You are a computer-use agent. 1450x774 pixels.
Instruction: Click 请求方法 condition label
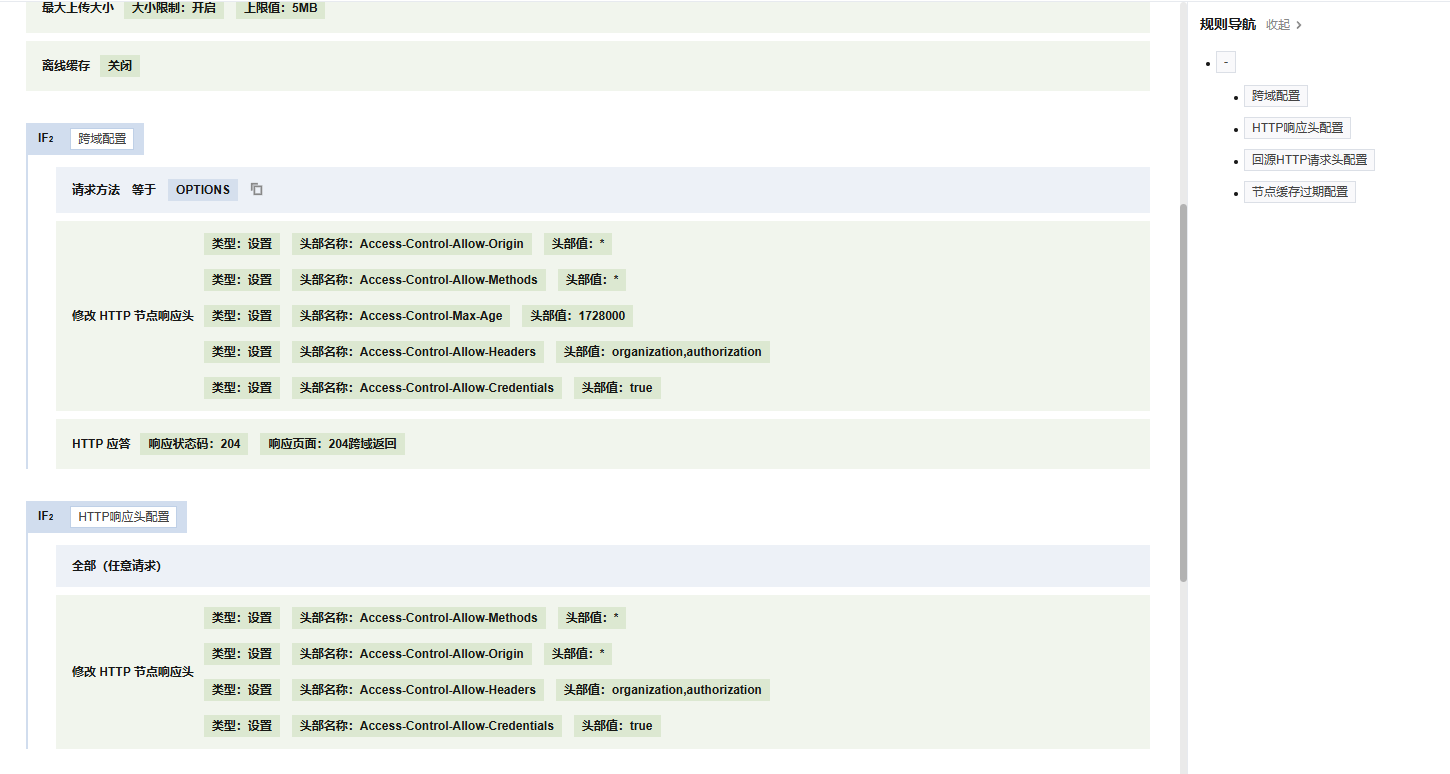pos(96,190)
